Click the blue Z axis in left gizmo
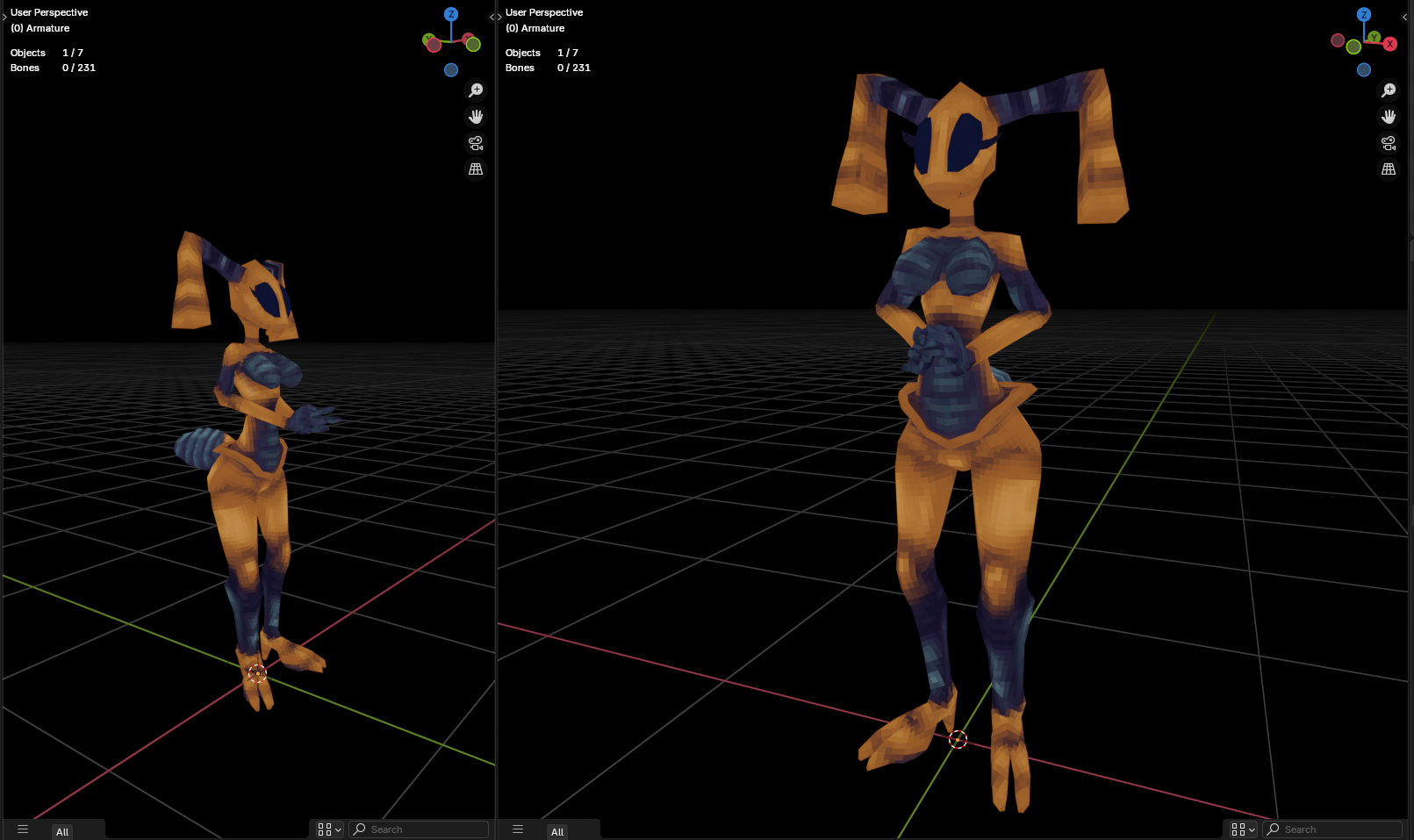 [x=451, y=14]
